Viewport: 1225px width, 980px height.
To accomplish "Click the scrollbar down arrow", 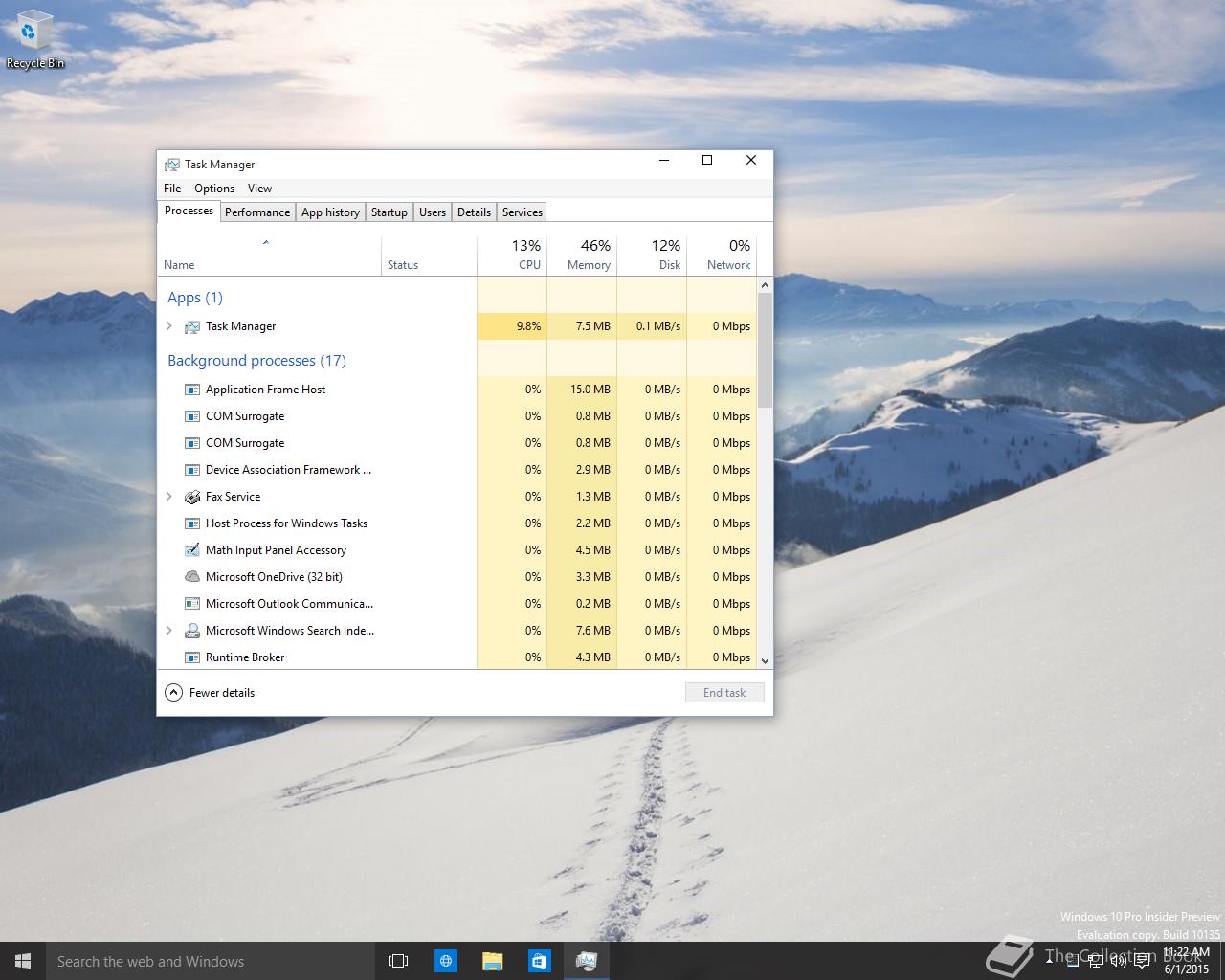I will pyautogui.click(x=765, y=660).
